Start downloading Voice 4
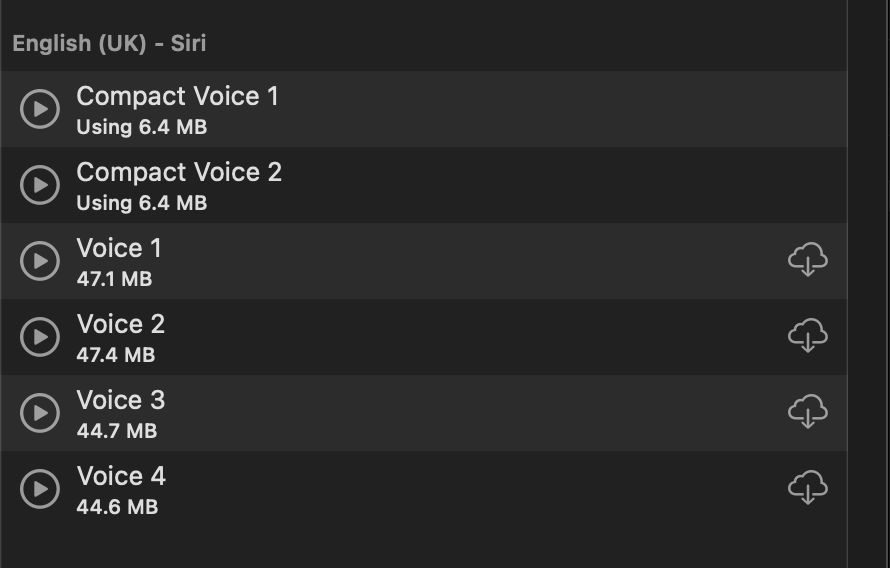Viewport: 890px width, 568px height. (x=808, y=487)
